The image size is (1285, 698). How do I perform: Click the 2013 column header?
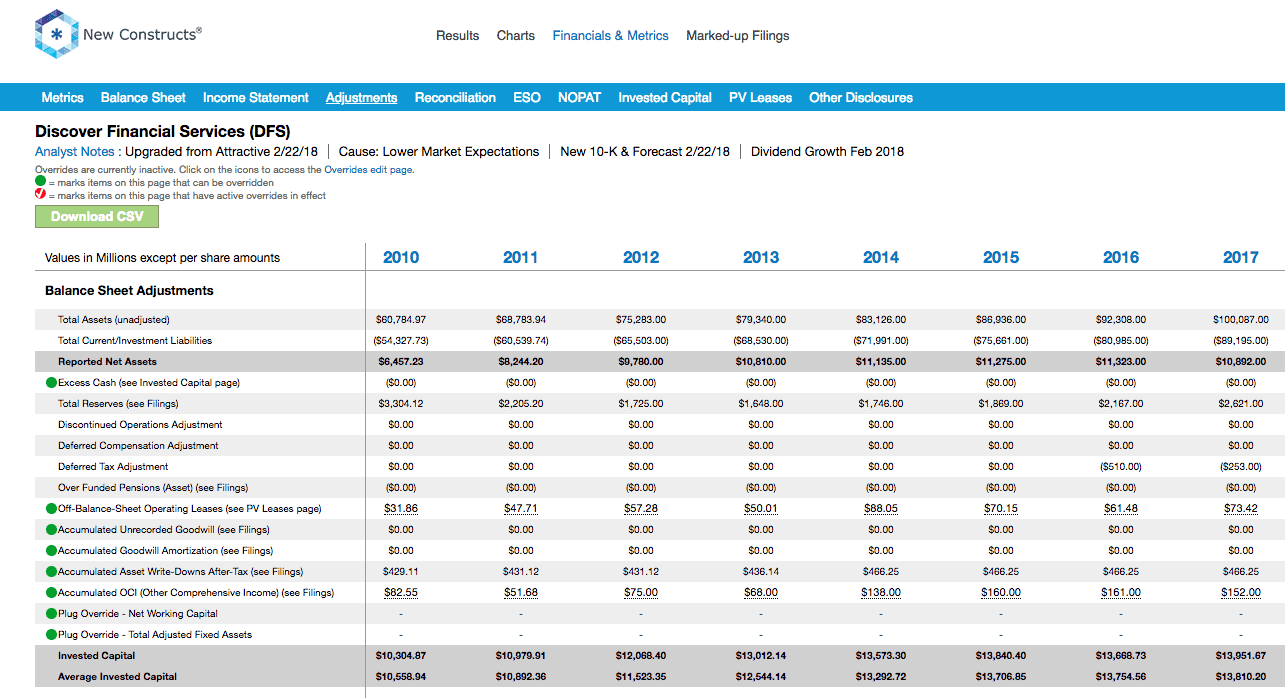tap(761, 257)
